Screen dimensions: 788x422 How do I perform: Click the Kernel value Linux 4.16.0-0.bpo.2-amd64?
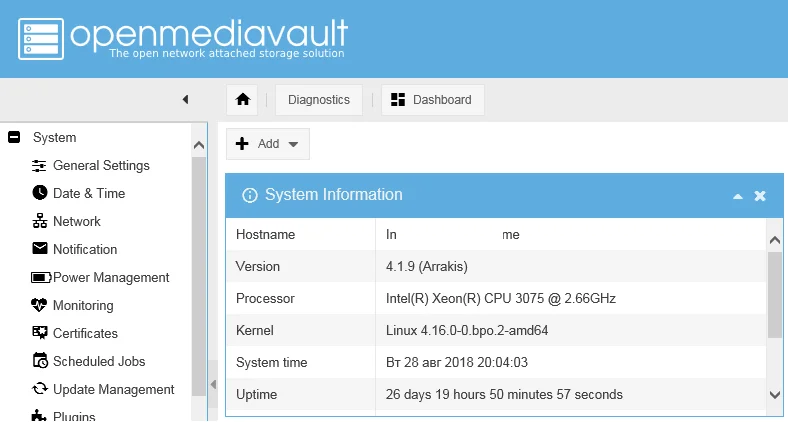tap(467, 331)
